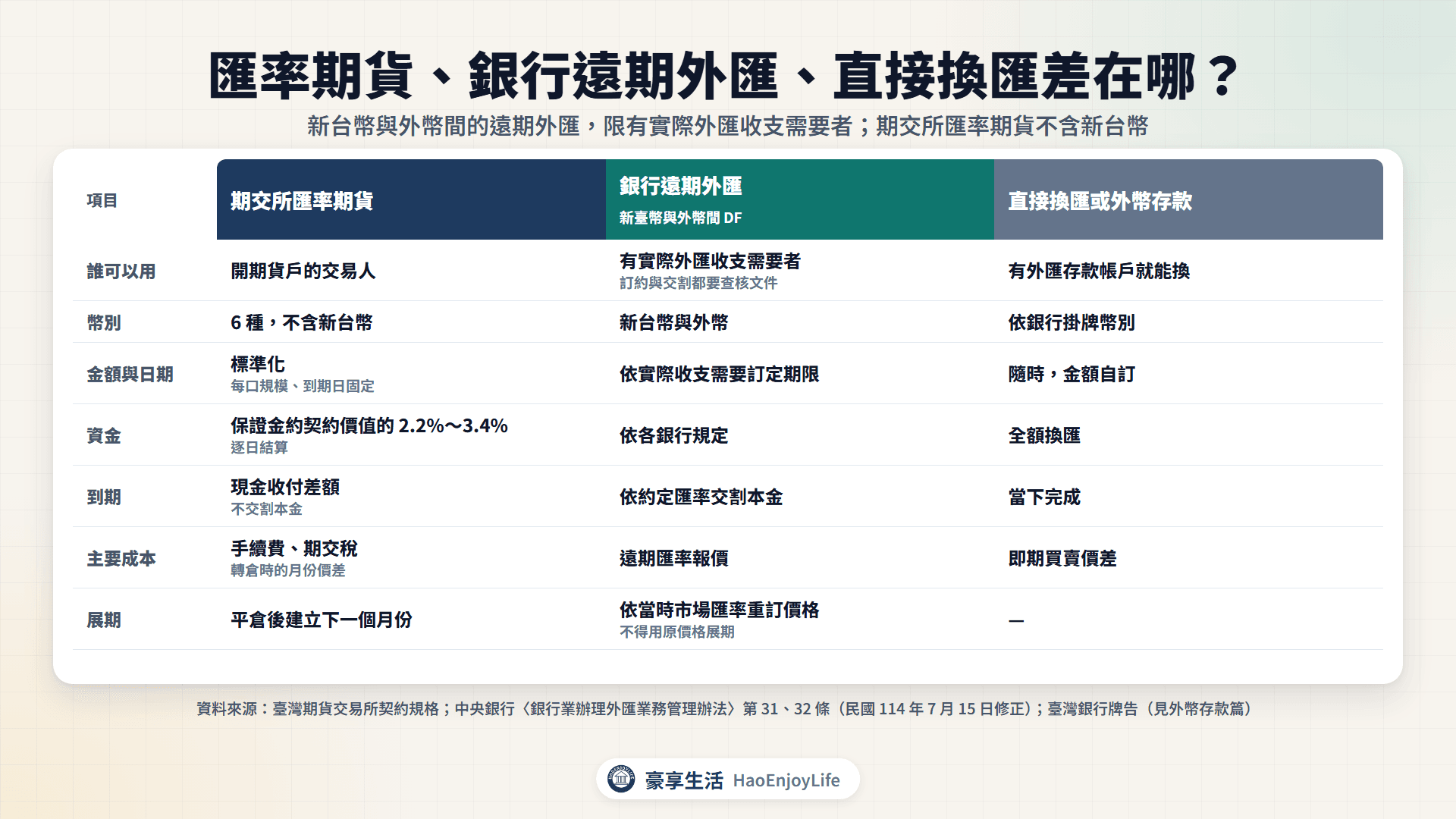
Task: Select the 銀行遠期外匯 column header
Action: point(800,199)
